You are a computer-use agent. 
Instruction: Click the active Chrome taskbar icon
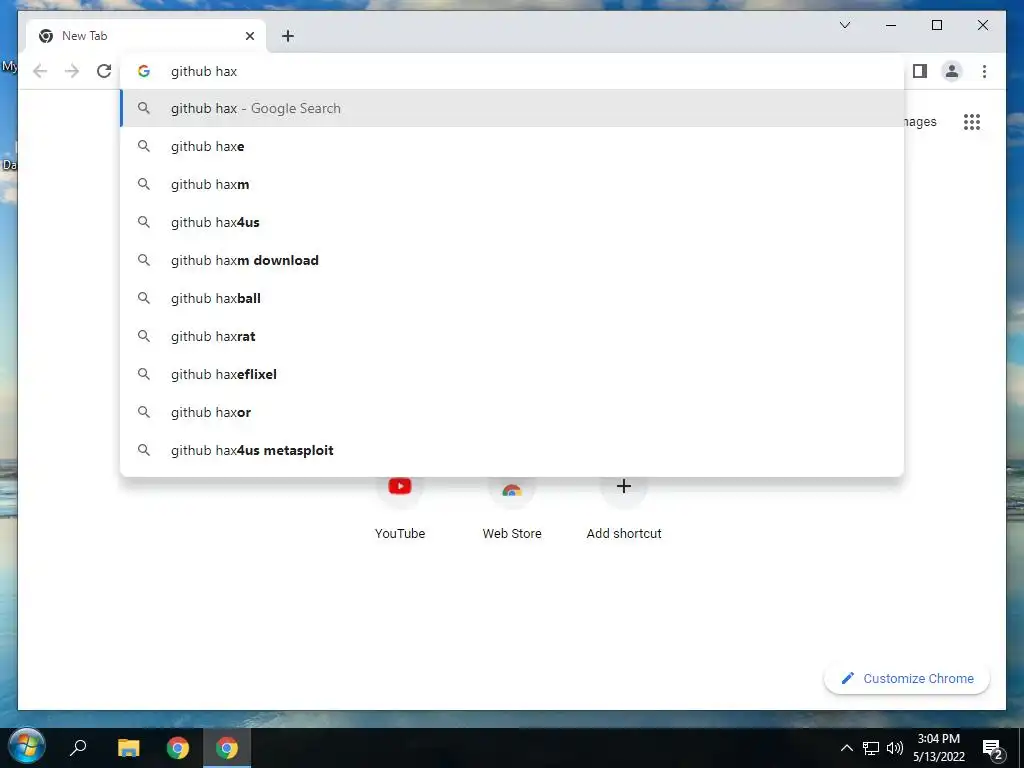pyautogui.click(x=227, y=748)
